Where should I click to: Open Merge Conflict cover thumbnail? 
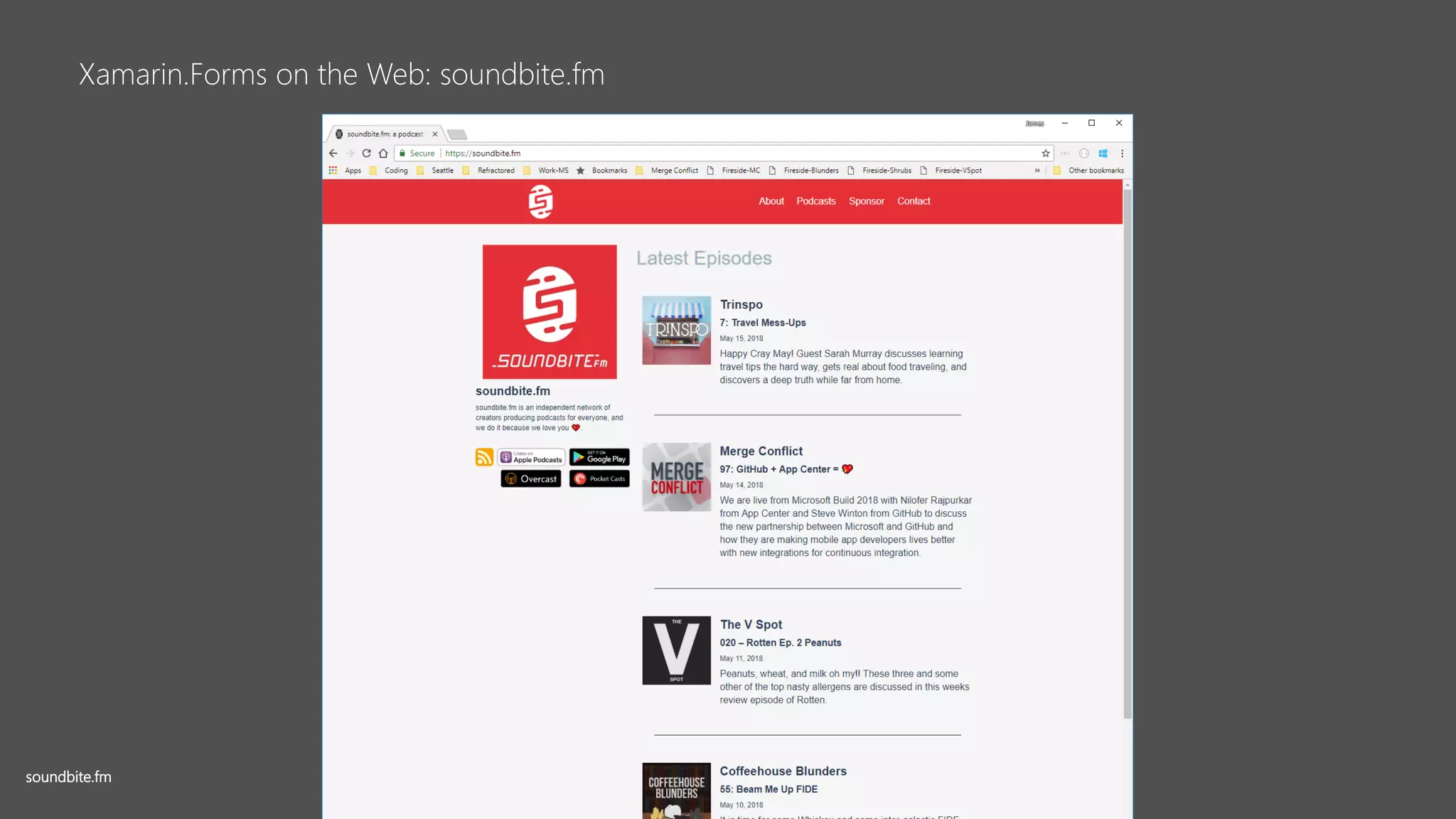(x=677, y=477)
